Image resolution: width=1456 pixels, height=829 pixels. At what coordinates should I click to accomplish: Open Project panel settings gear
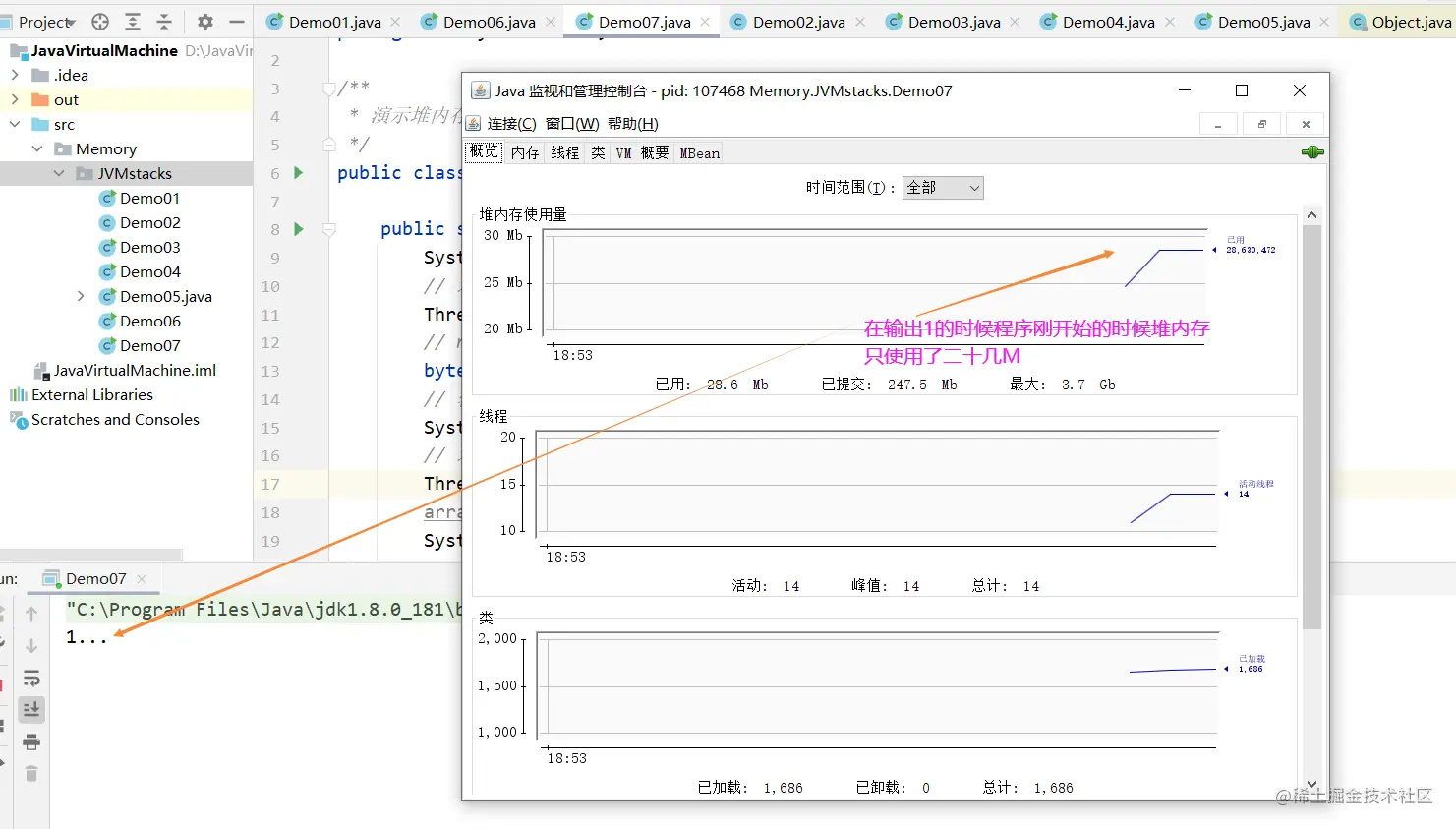pos(204,22)
